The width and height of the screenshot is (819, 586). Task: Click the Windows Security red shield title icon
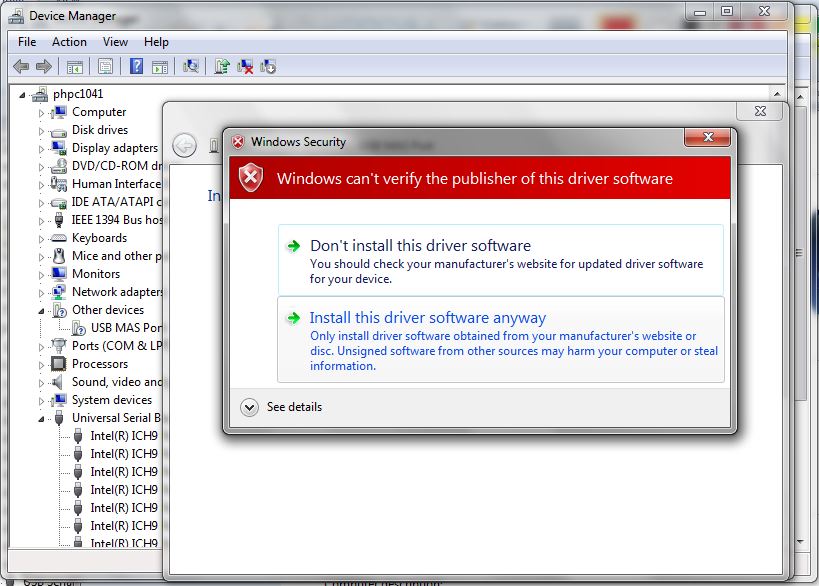pos(238,142)
